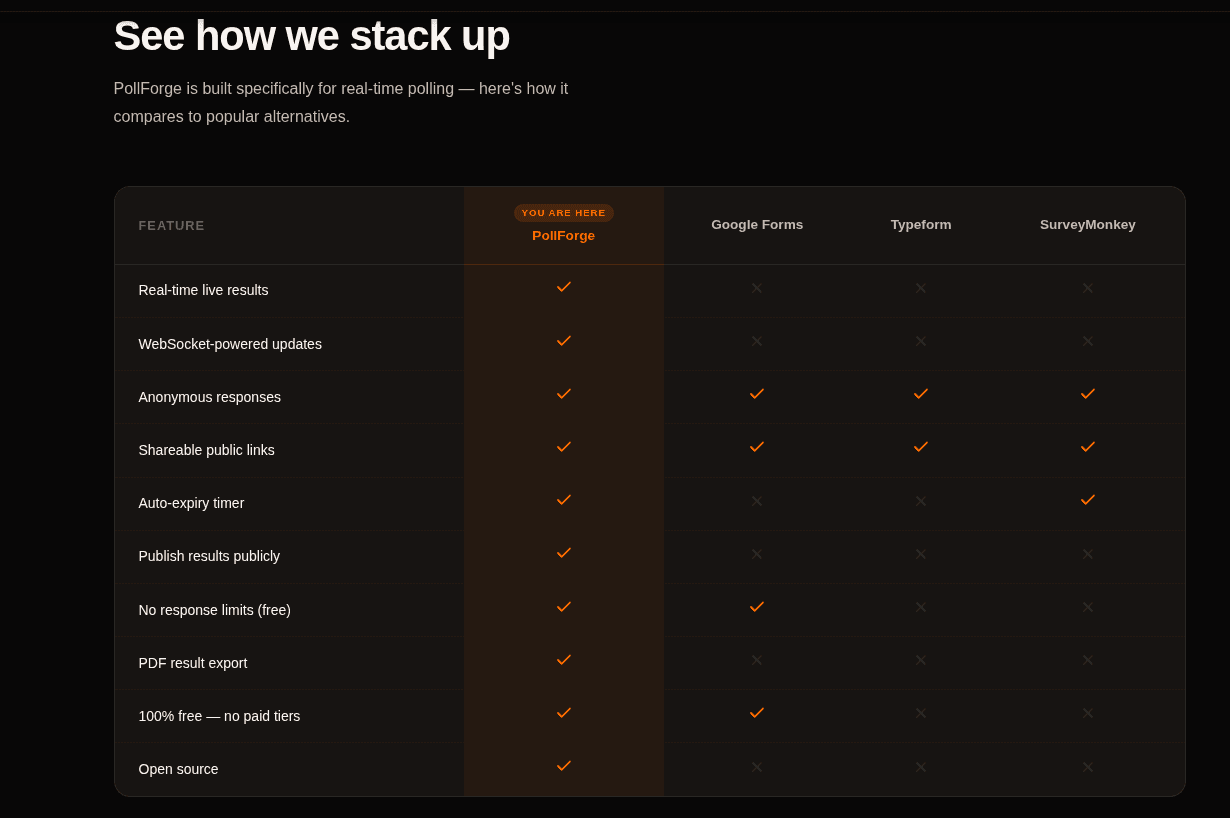Screen dimensions: 1230x818
Task: Click Typeform cross for Auto-expiry timer
Action: click(921, 501)
